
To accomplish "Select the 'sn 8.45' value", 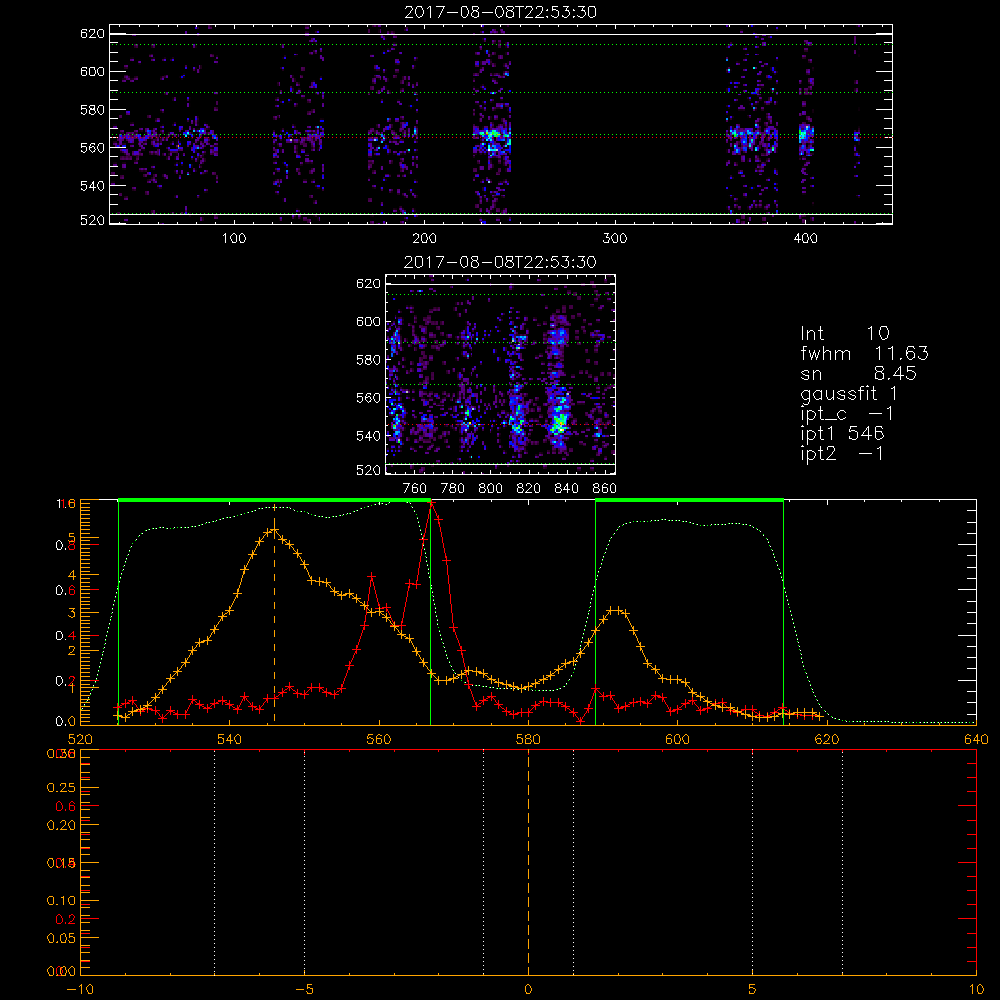I will pos(858,373).
